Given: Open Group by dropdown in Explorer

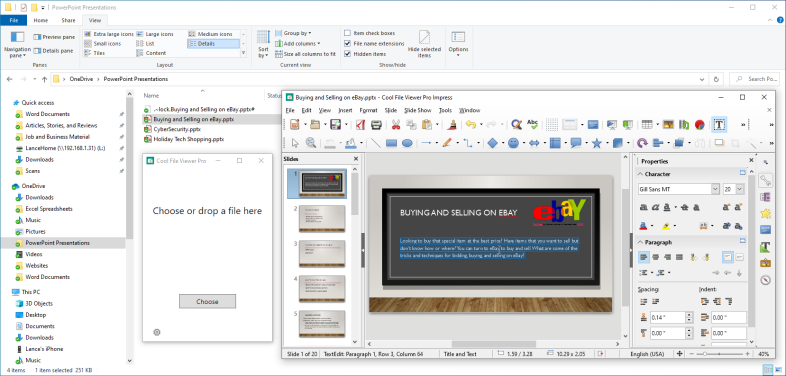Looking at the screenshot, I should click(x=293, y=33).
